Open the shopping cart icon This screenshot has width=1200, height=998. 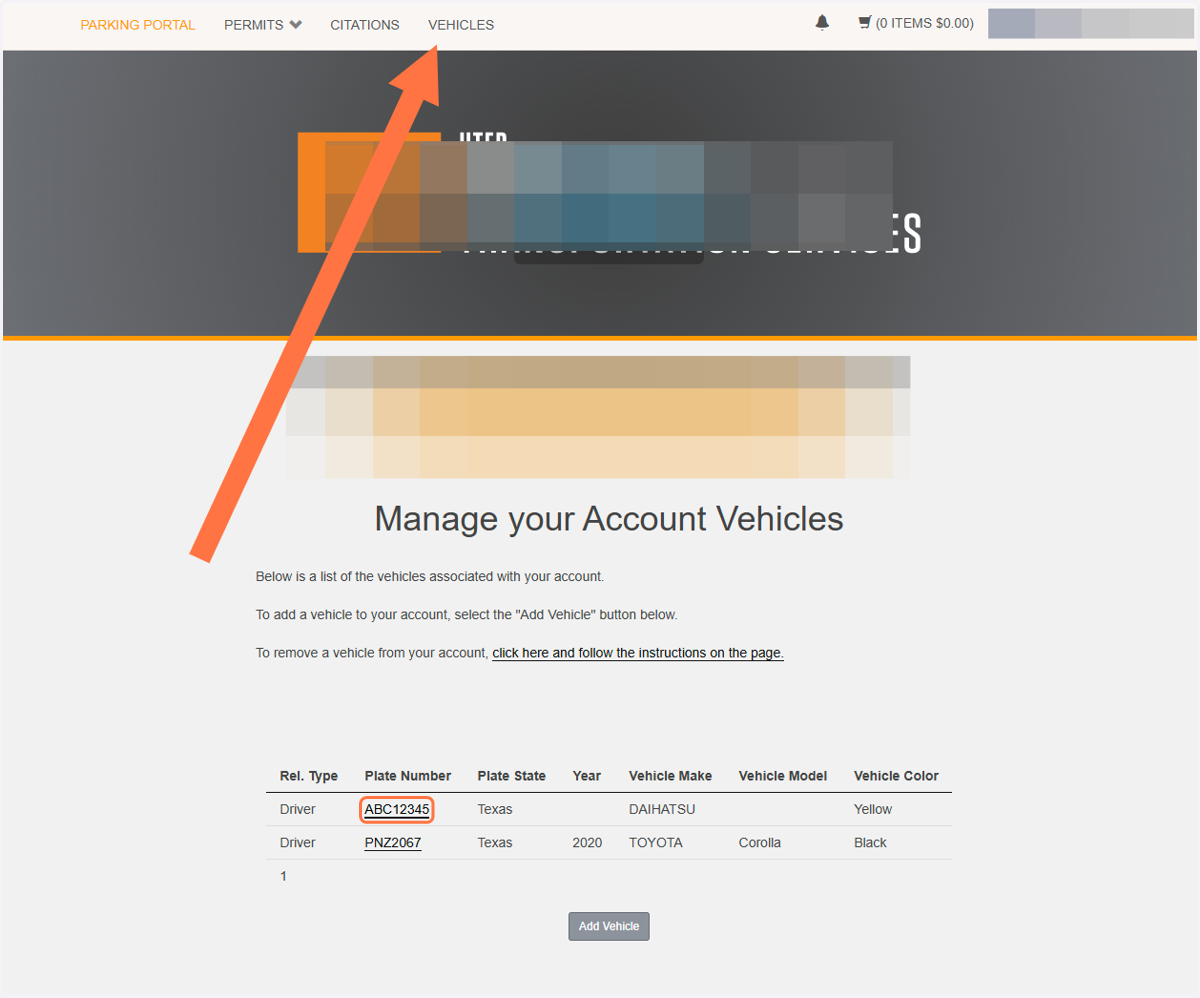tap(865, 22)
